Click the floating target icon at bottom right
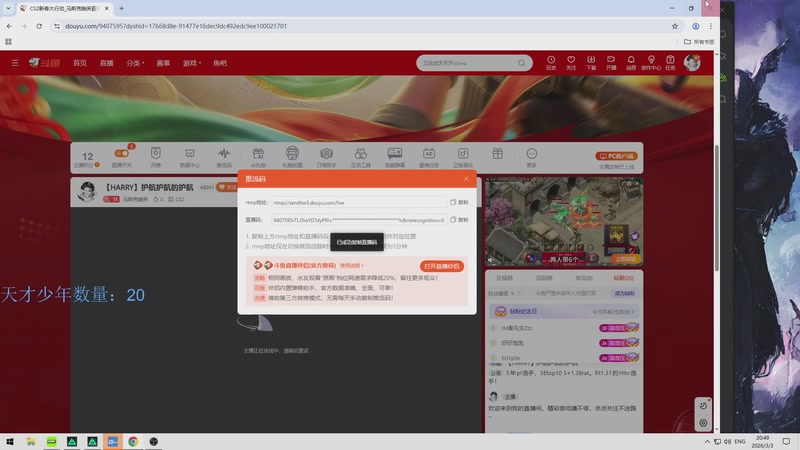The image size is (800, 450). tap(703, 423)
